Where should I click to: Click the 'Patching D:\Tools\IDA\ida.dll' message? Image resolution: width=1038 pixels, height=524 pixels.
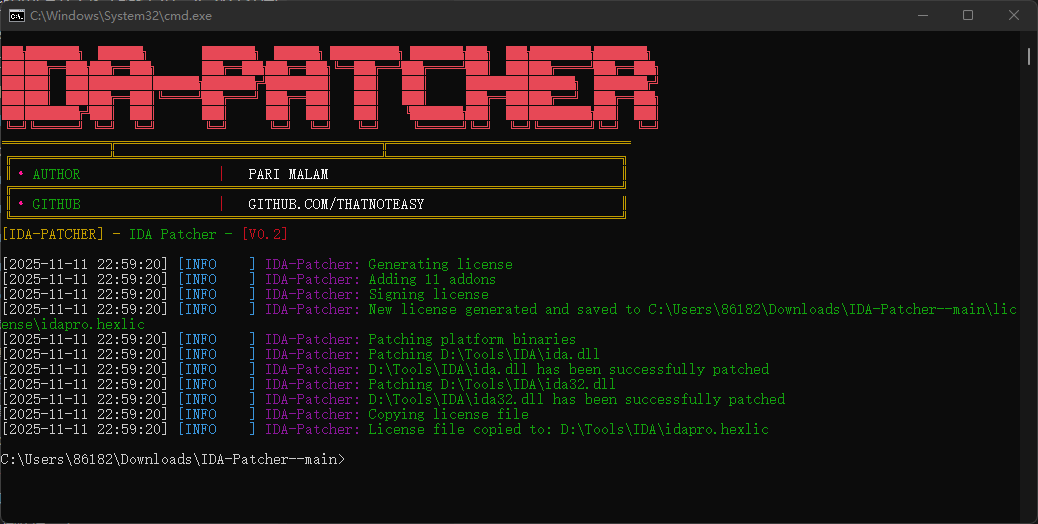[x=484, y=354]
